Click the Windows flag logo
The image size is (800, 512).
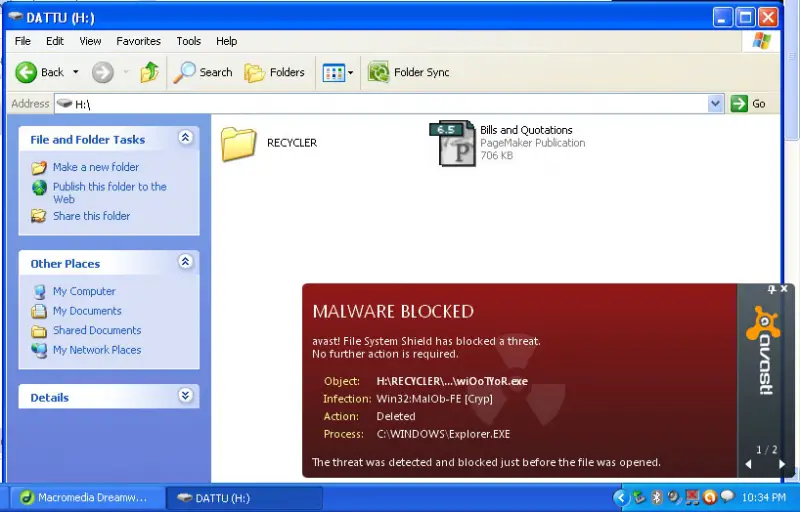[761, 41]
